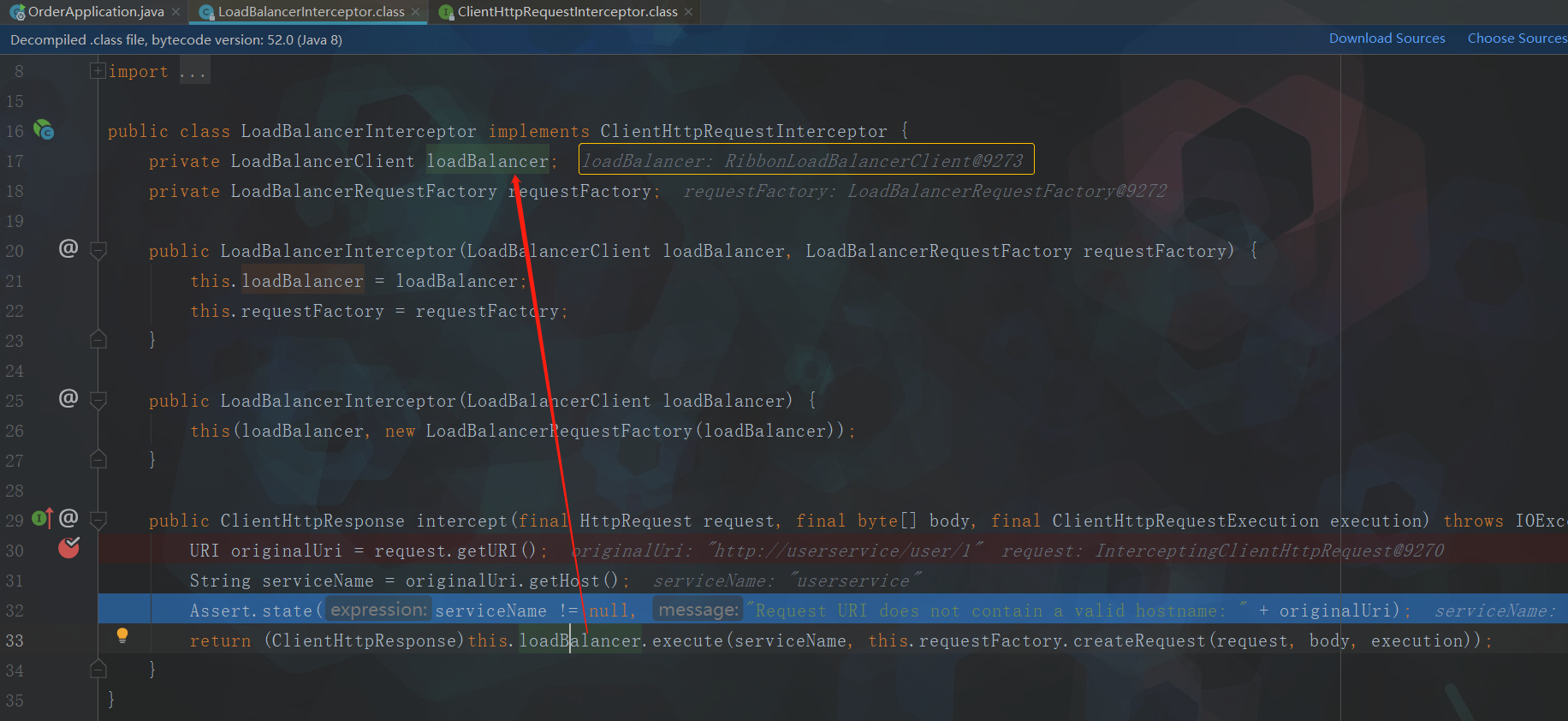Click the implements-method gutter icon on line 29

pos(42,518)
